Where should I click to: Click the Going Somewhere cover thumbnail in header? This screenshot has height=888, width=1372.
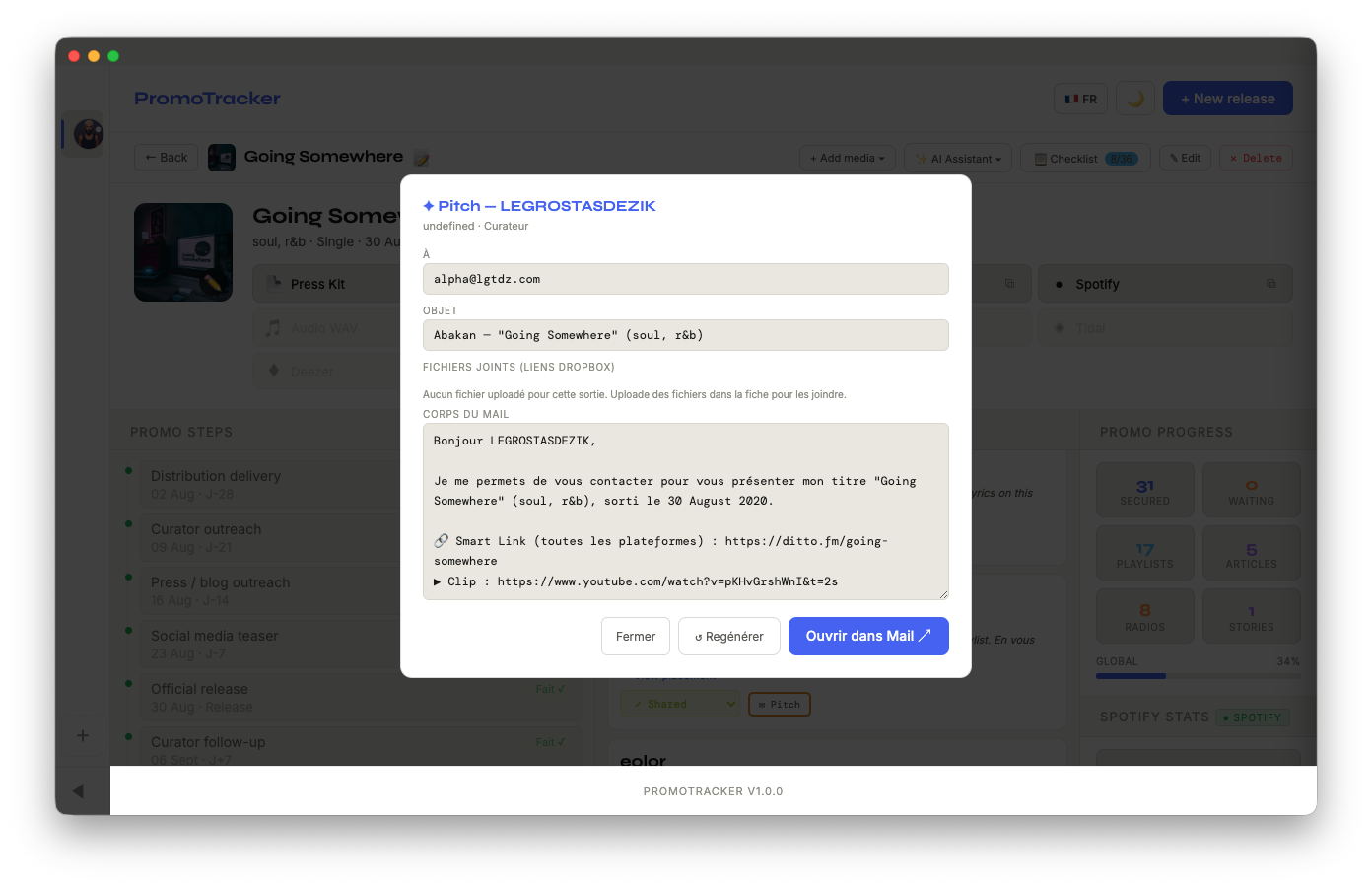tap(222, 158)
